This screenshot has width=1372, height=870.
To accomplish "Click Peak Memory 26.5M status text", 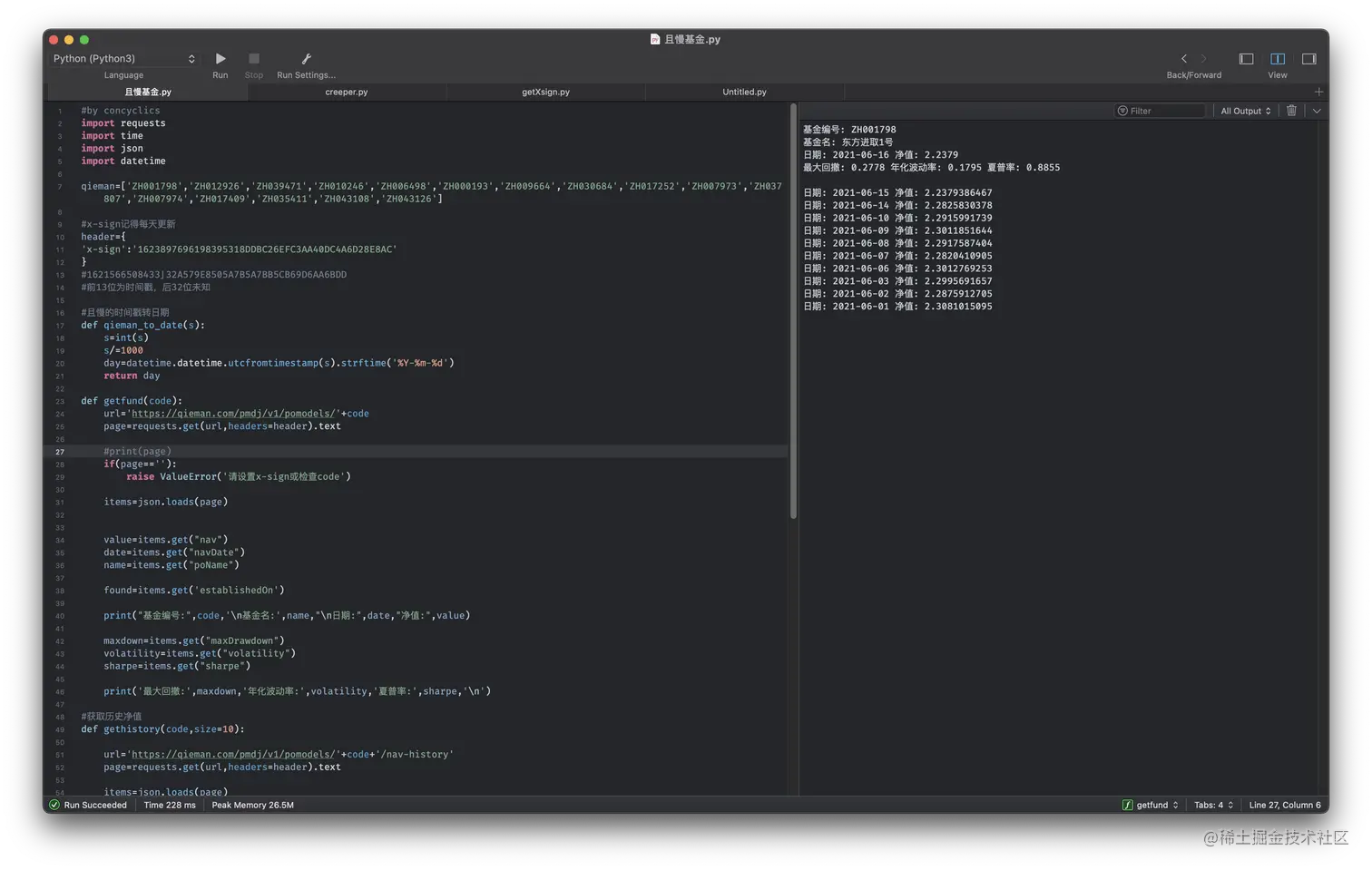I will pos(252,805).
